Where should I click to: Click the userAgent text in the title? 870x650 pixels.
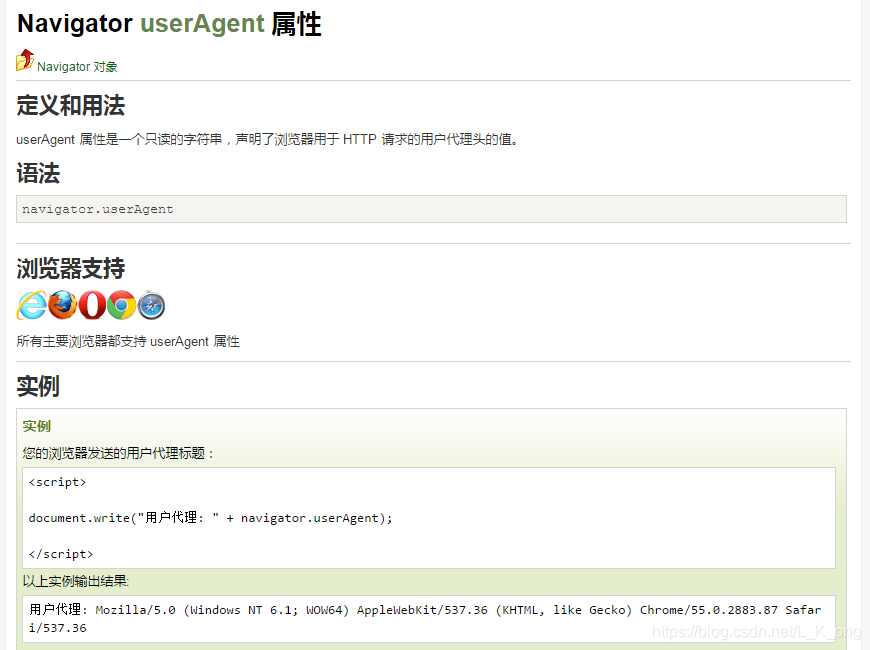200,23
